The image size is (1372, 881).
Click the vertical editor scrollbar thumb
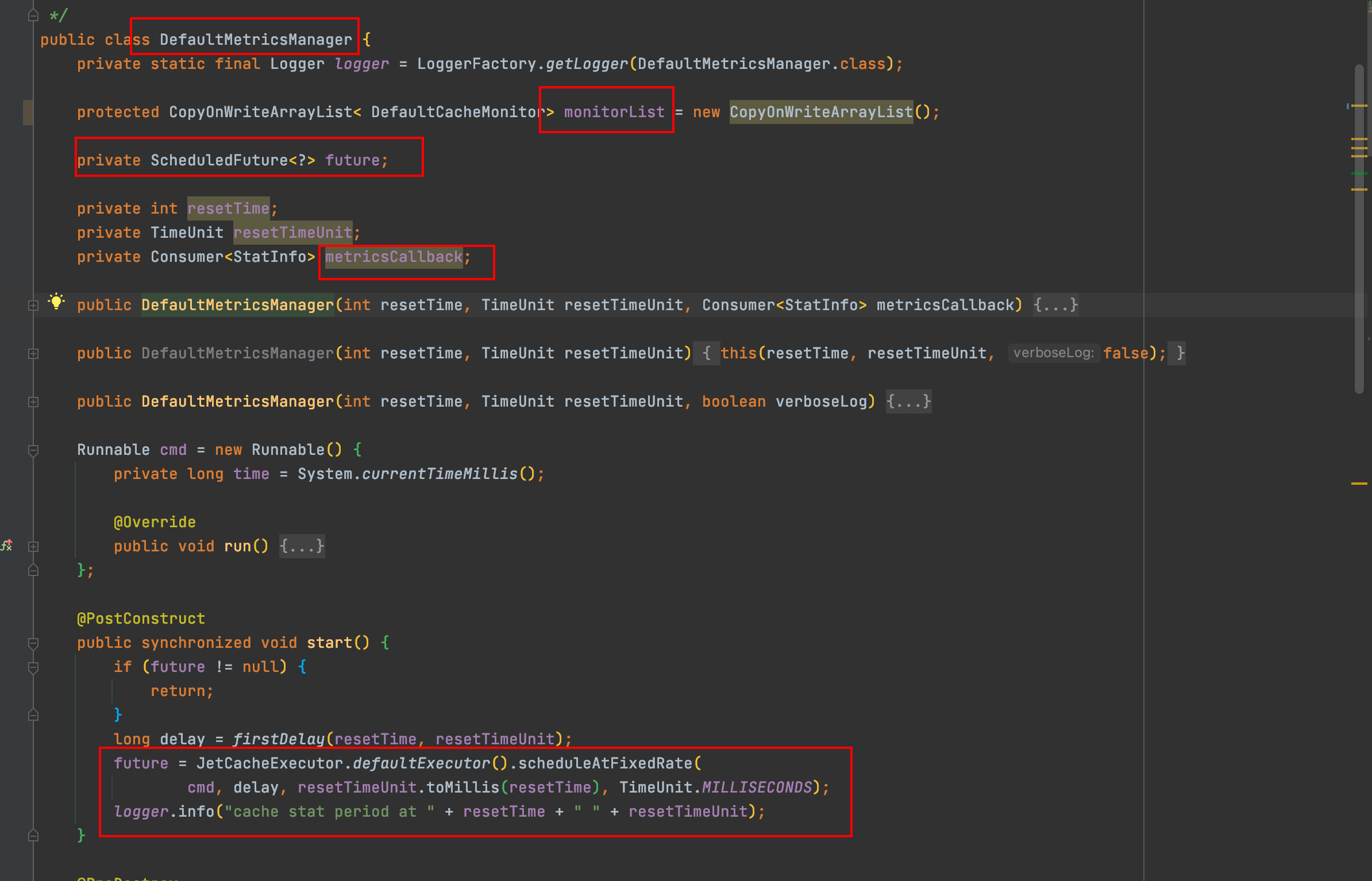click(x=1359, y=229)
